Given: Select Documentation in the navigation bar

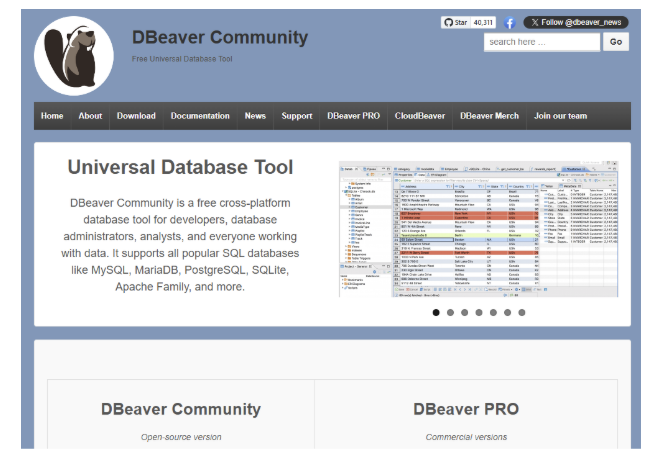Looking at the screenshot, I should (200, 116).
